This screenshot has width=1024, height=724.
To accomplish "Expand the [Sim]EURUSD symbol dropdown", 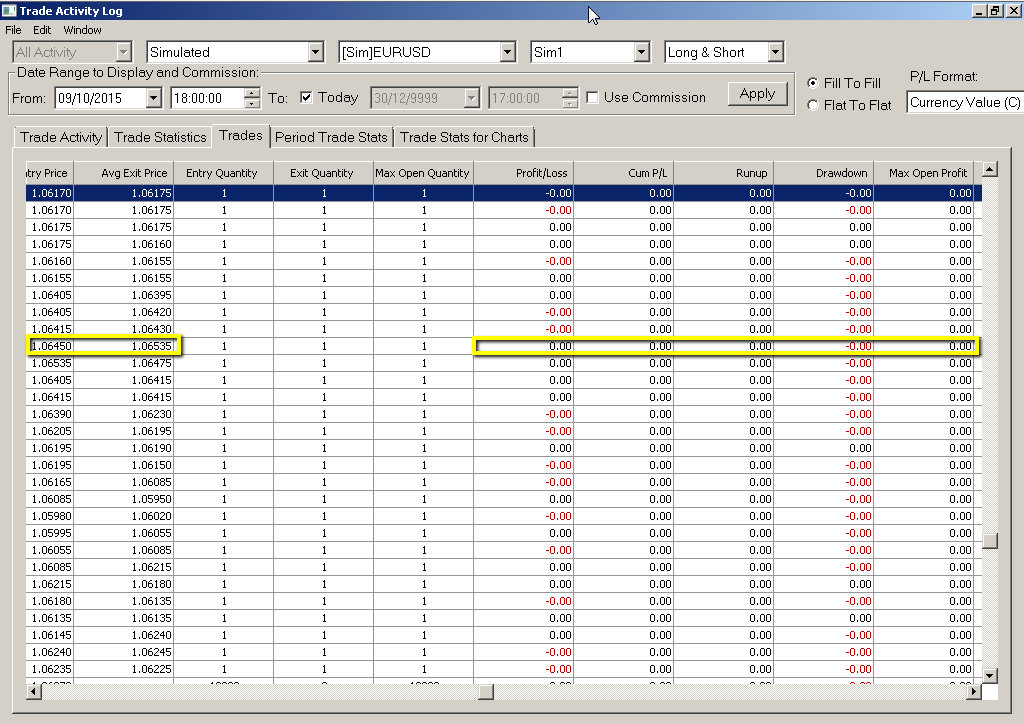I will click(x=507, y=52).
